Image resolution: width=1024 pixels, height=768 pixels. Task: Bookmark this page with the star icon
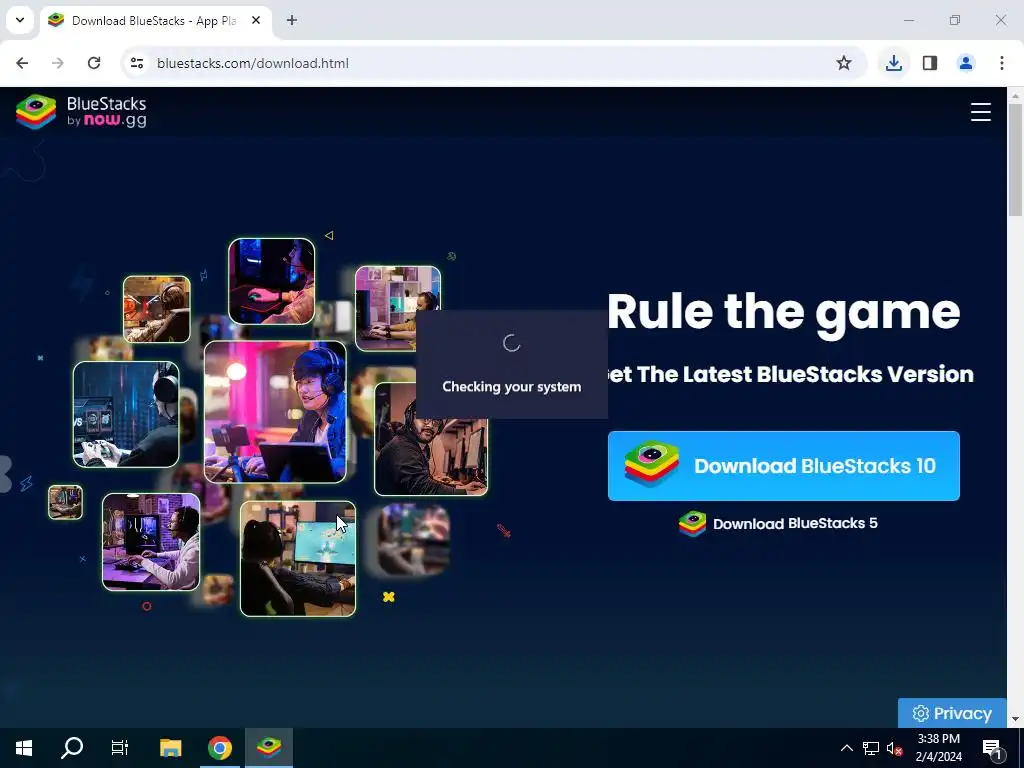click(844, 63)
